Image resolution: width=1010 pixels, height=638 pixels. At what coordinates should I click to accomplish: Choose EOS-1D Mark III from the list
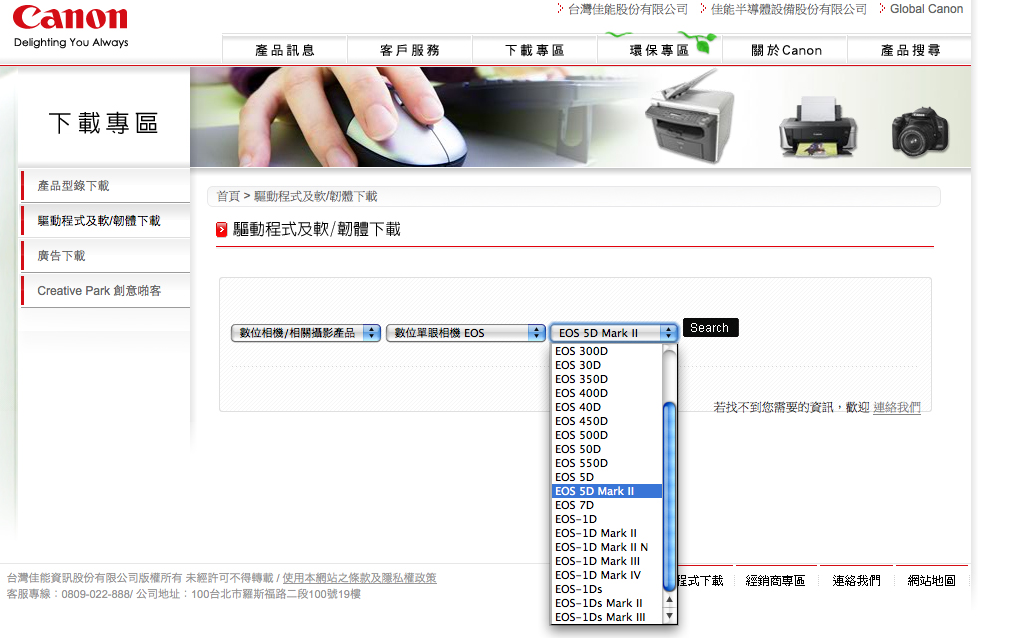pyautogui.click(x=607, y=561)
